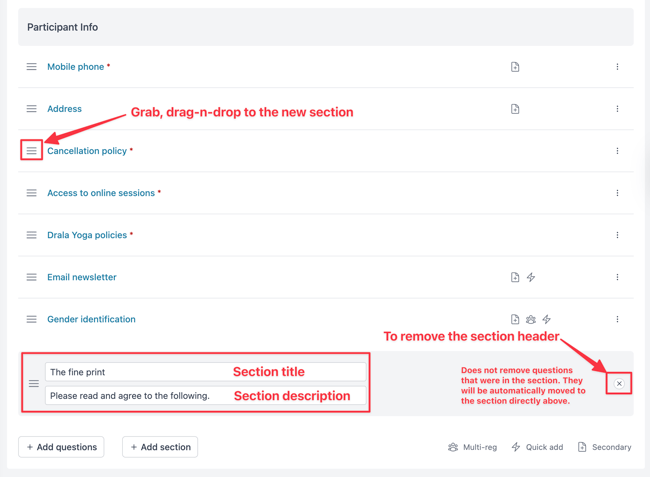Click the drag handle beside Drala Yoga policies
Image resolution: width=650 pixels, height=477 pixels.
(x=32, y=235)
